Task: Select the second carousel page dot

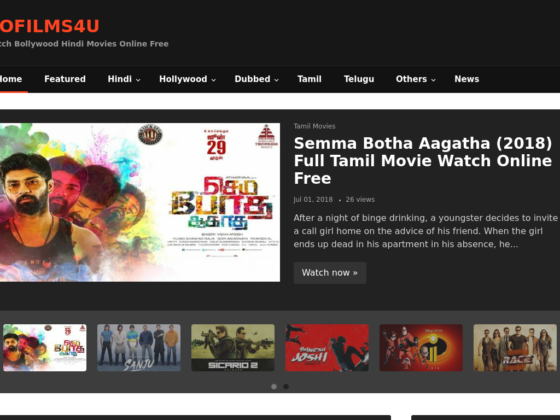Action: [286, 386]
